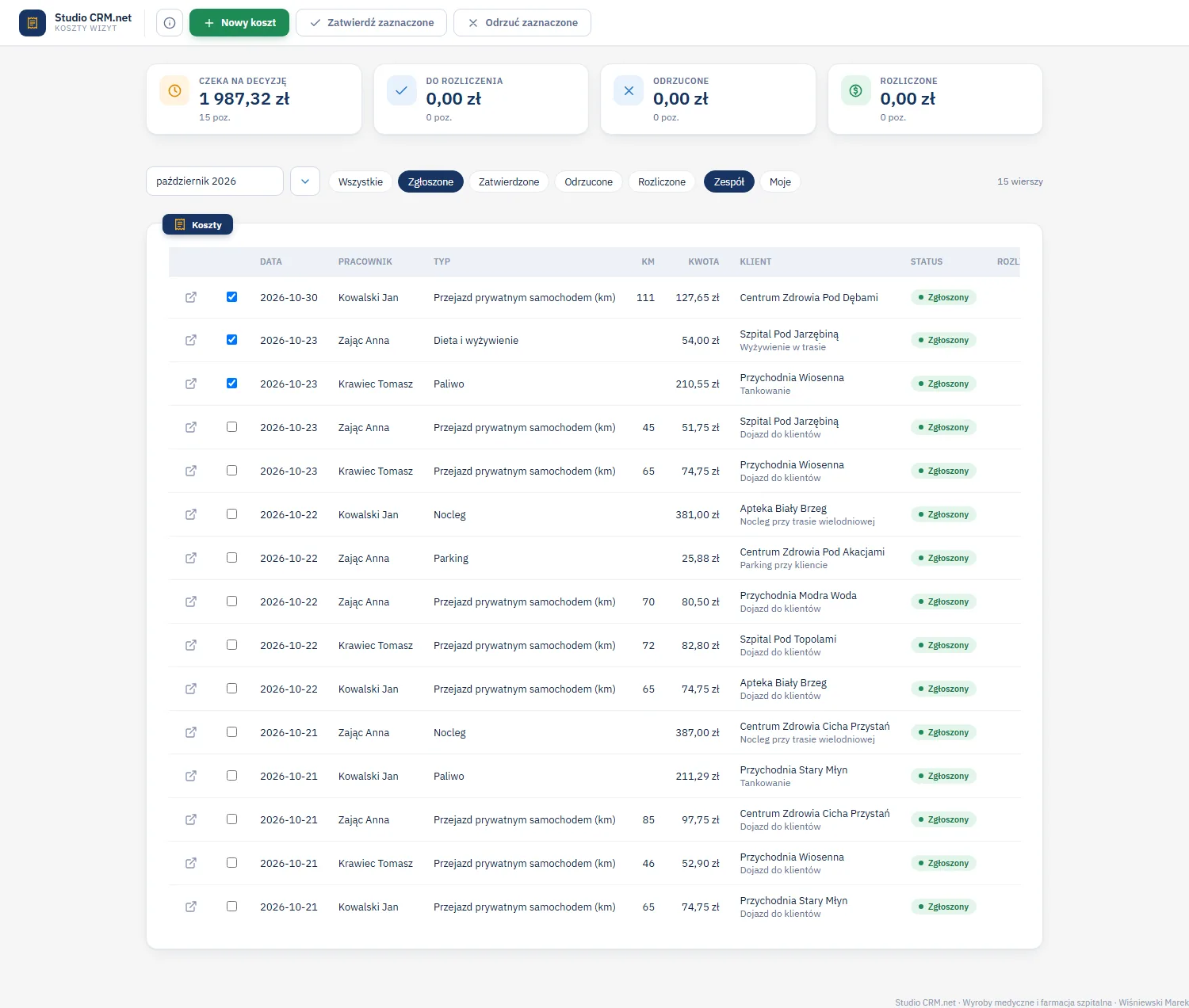Open record icon for 52,90 zł Krawiec Tomasz row
The width and height of the screenshot is (1189, 1008).
[x=191, y=863]
